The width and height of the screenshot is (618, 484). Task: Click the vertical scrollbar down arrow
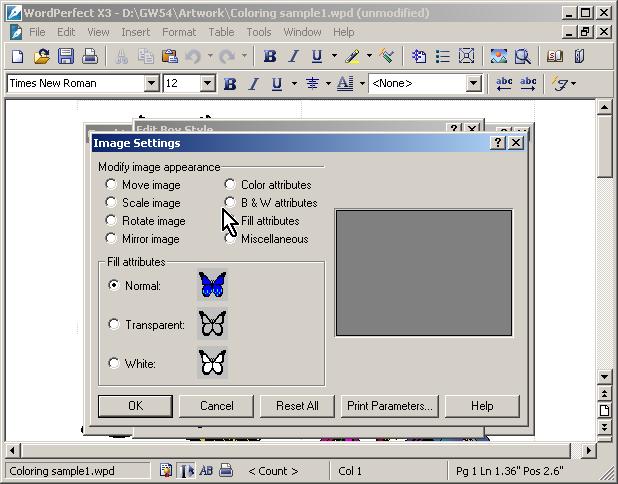(604, 377)
